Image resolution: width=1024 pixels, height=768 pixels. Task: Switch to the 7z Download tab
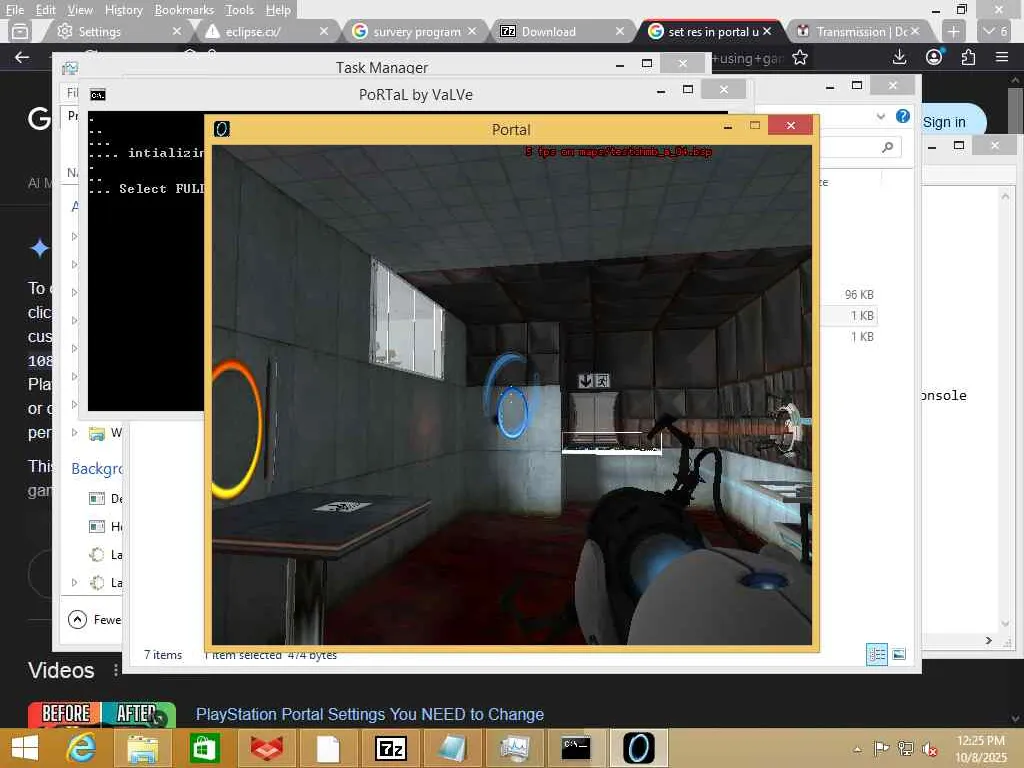pos(549,31)
